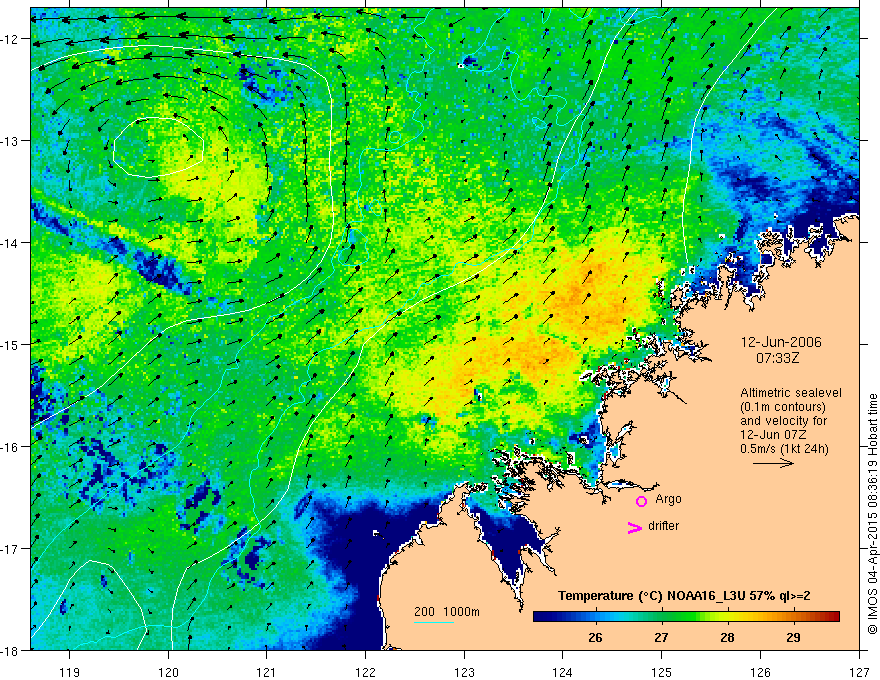Click the '12-Jun-2006' date label
The width and height of the screenshot is (880, 680).
[781, 342]
